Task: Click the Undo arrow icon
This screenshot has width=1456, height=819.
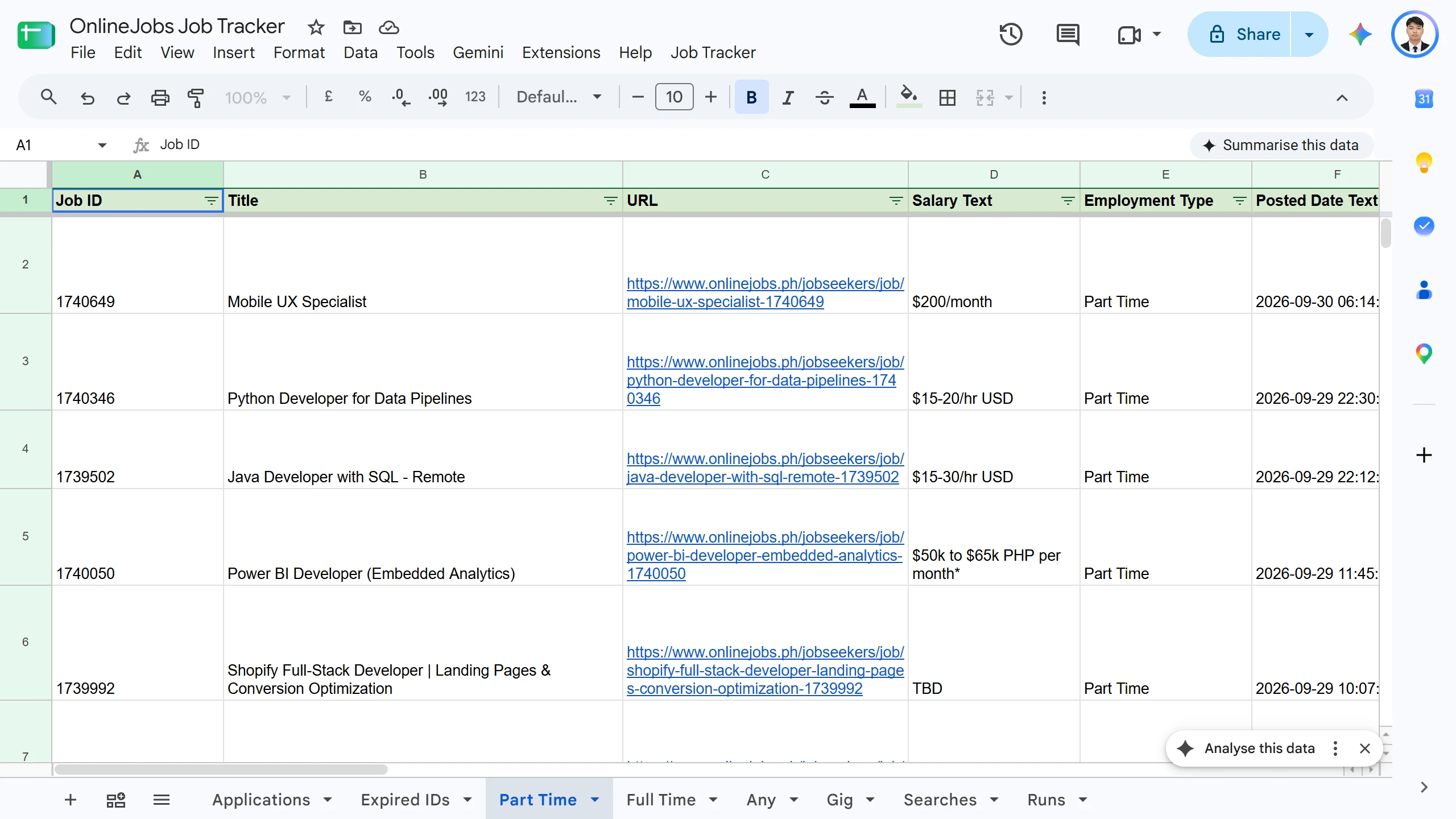Action: tap(87, 97)
